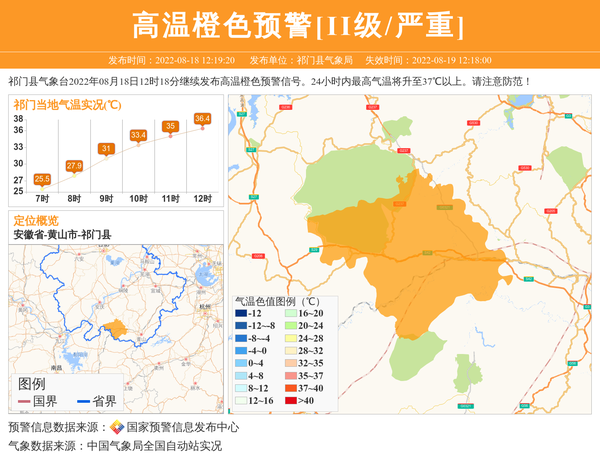Click the National Early Warning Center logo icon

(117, 427)
